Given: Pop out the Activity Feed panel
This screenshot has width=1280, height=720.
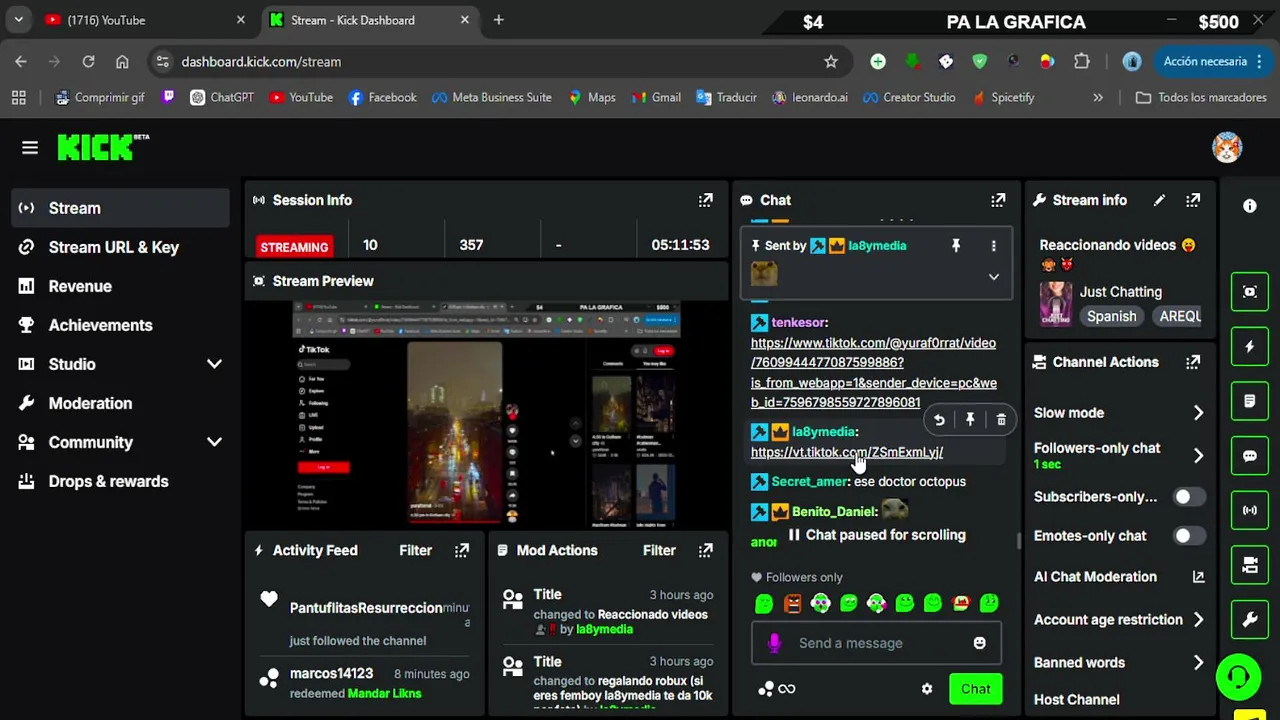Looking at the screenshot, I should [462, 550].
